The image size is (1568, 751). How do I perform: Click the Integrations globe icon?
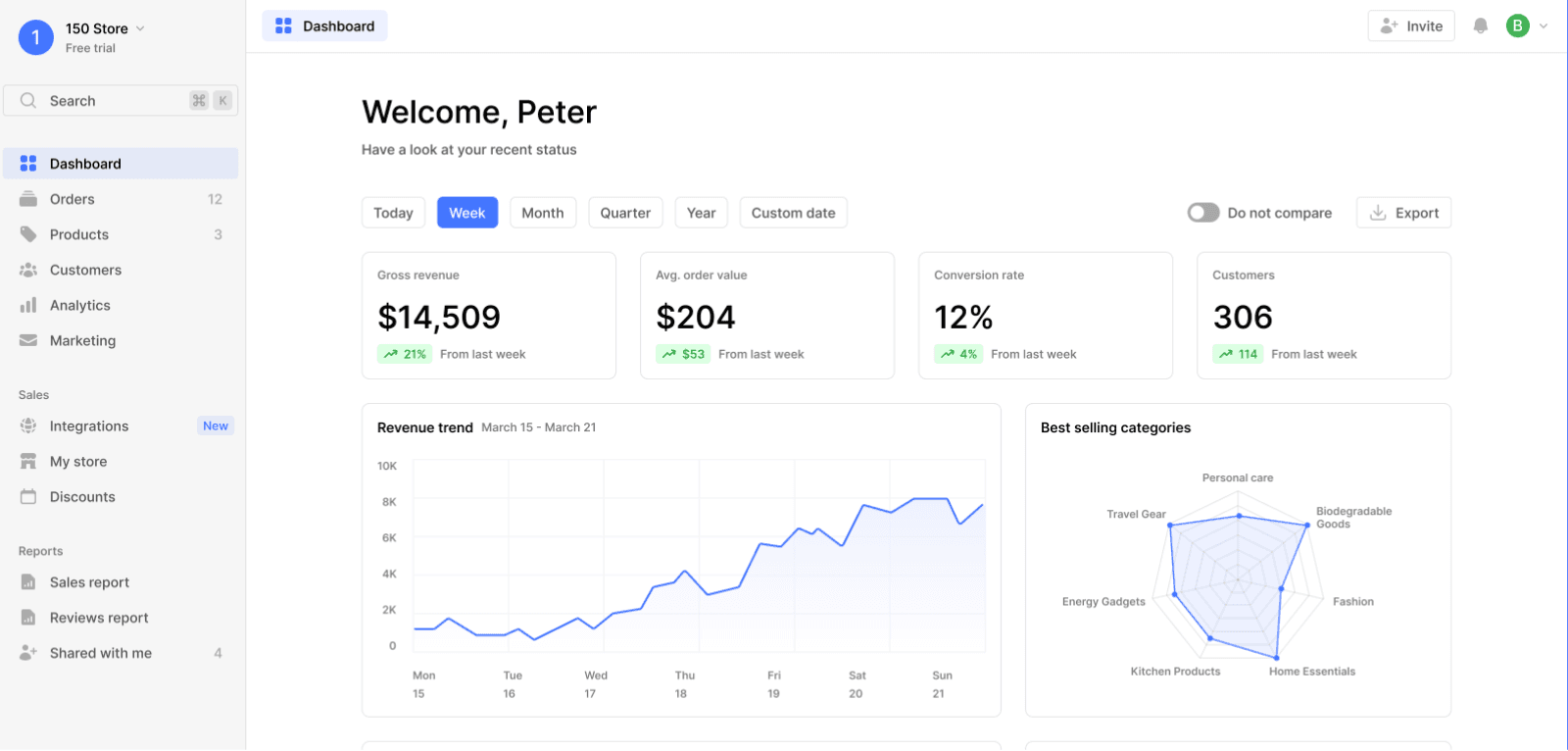tap(28, 426)
